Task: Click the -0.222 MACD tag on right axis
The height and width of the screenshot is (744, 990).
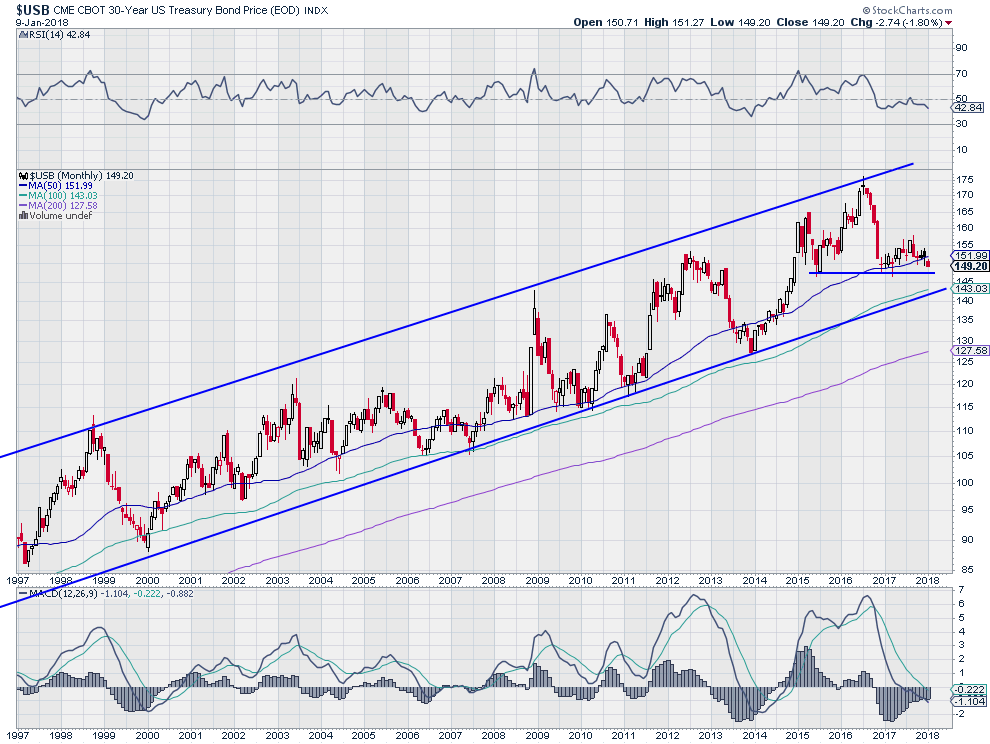Action: point(970,690)
